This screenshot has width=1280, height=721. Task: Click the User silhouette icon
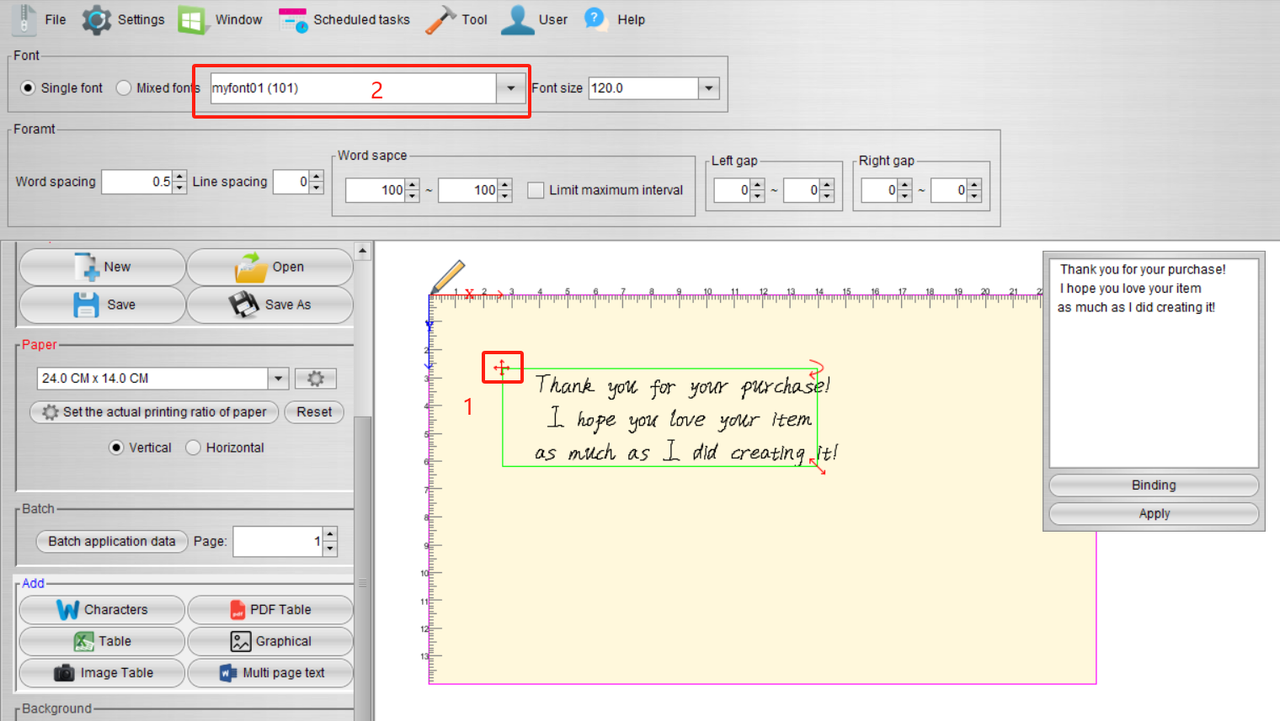[517, 19]
